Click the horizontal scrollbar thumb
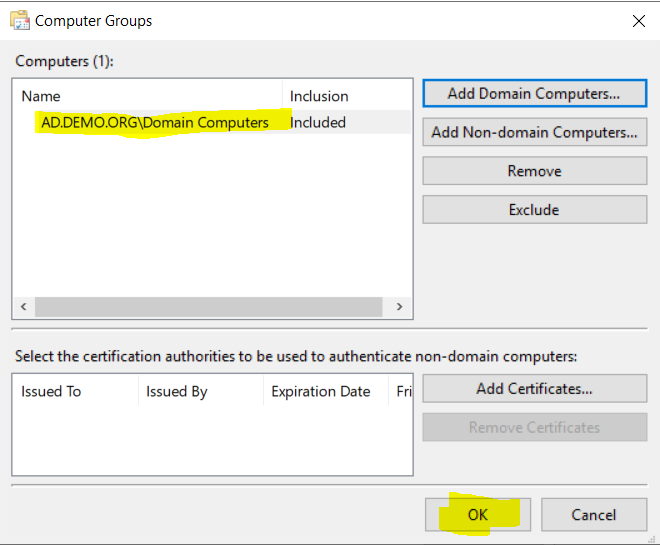The image size is (660, 545). [x=208, y=307]
